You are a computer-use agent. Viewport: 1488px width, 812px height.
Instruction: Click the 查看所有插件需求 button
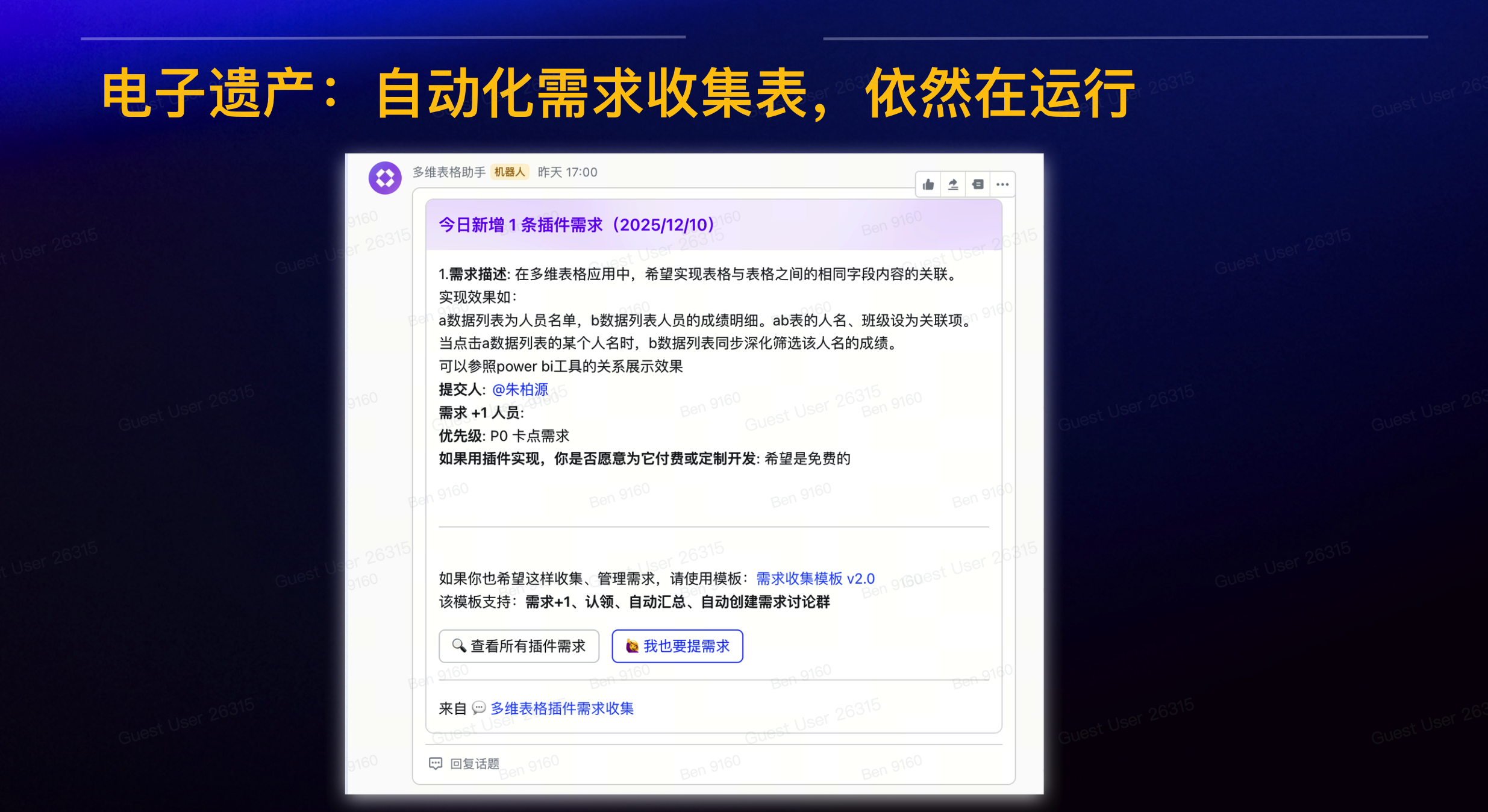coord(519,646)
